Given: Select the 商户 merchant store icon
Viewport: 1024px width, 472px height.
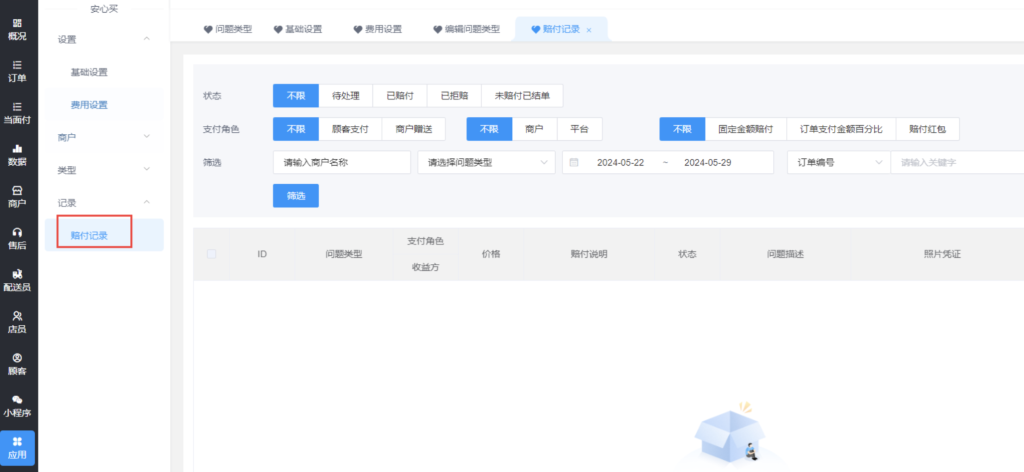Looking at the screenshot, I should point(18,196).
